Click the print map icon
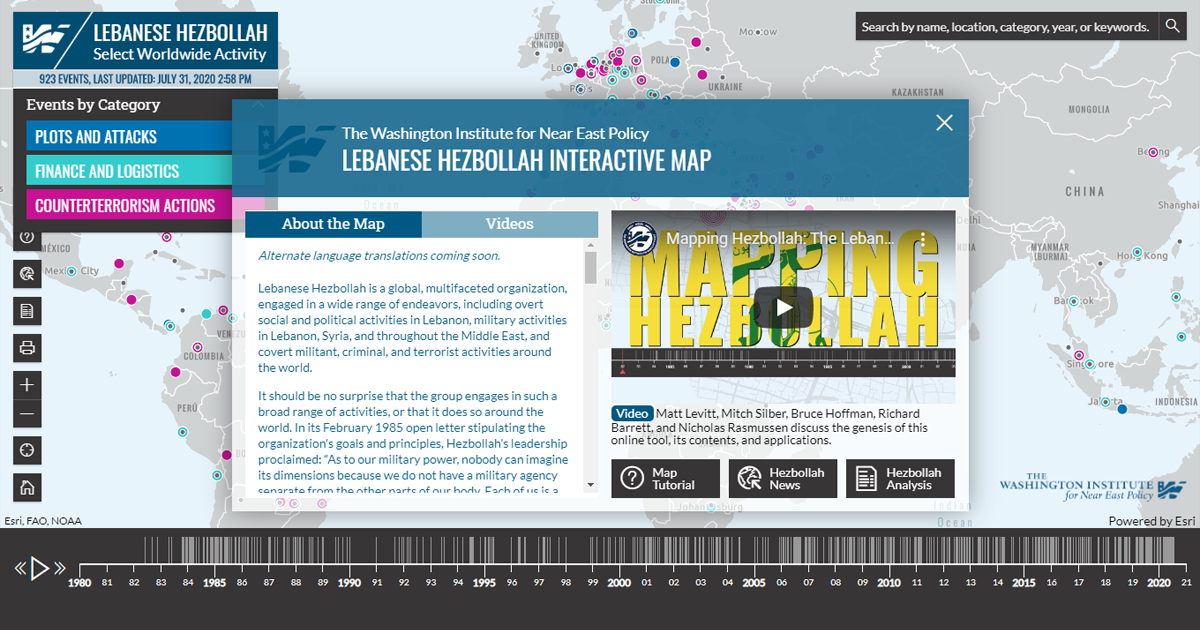This screenshot has height=630, width=1200. pos(27,348)
